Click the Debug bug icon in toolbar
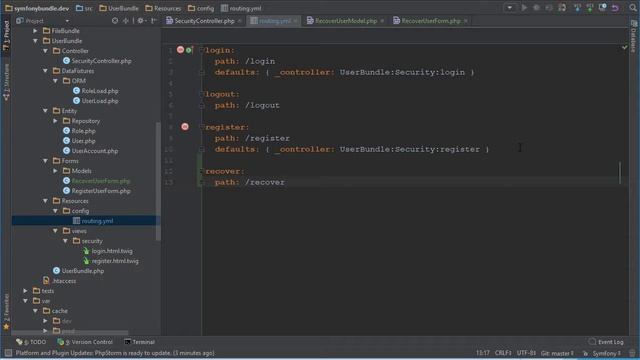The height and width of the screenshot is (360, 640). (x=537, y=7)
